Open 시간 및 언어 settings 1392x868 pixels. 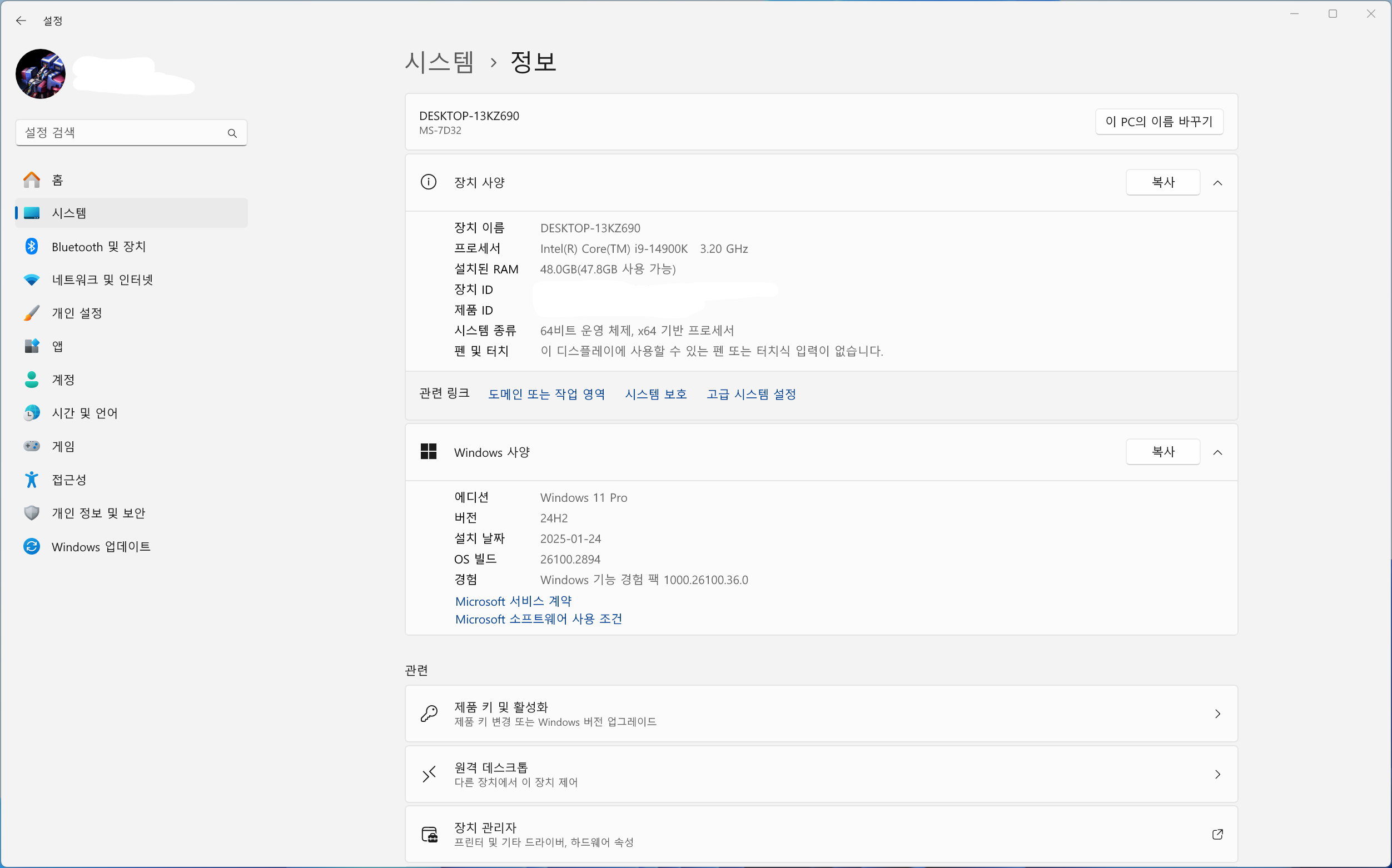pyautogui.click(x=132, y=413)
